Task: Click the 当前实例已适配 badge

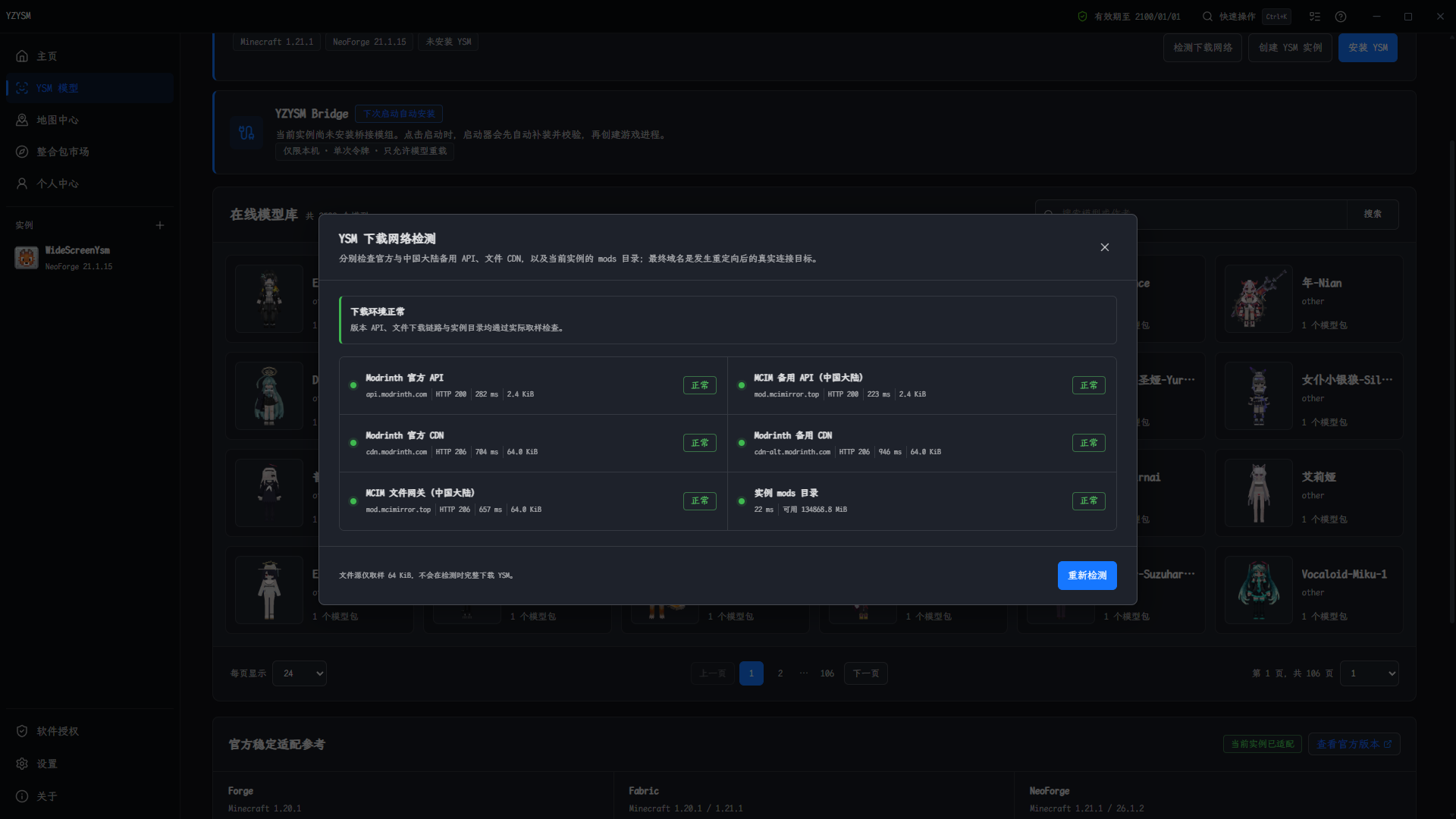Action: (x=1263, y=744)
